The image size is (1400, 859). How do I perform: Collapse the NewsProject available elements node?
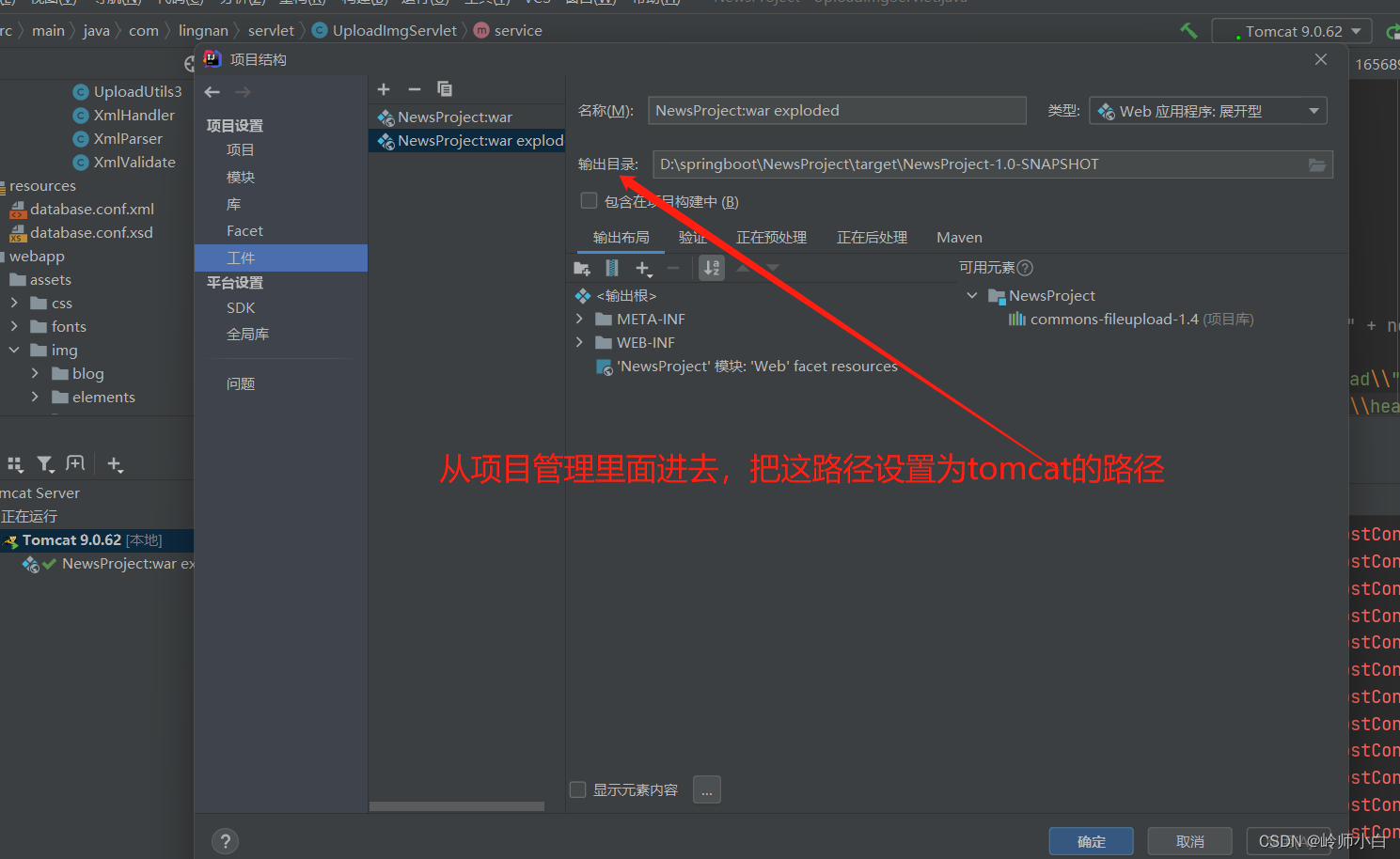click(972, 296)
